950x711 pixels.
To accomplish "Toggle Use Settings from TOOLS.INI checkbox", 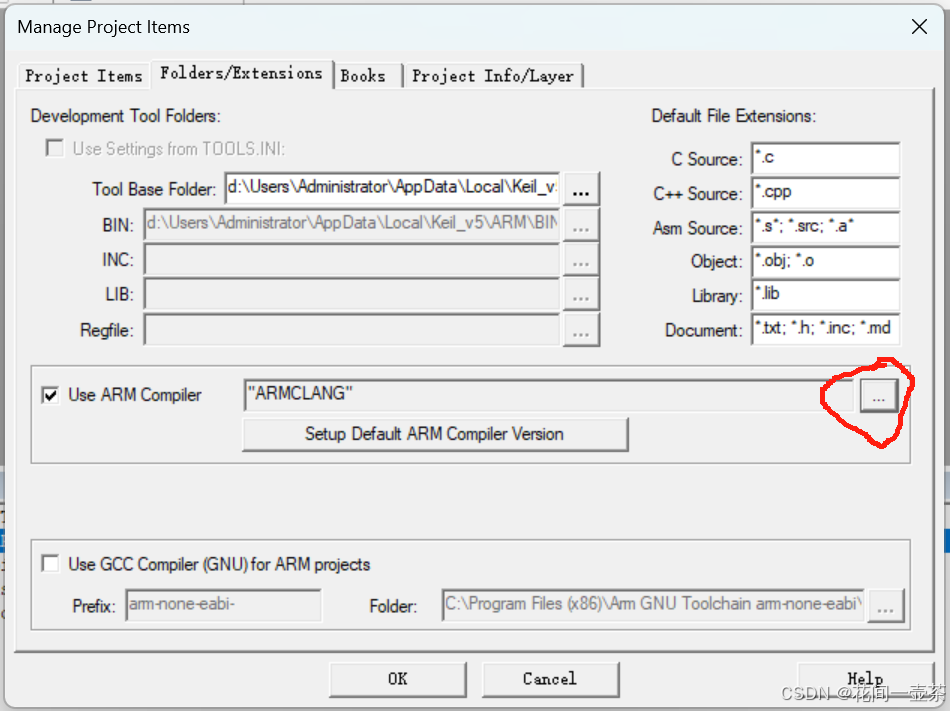I will [x=55, y=148].
